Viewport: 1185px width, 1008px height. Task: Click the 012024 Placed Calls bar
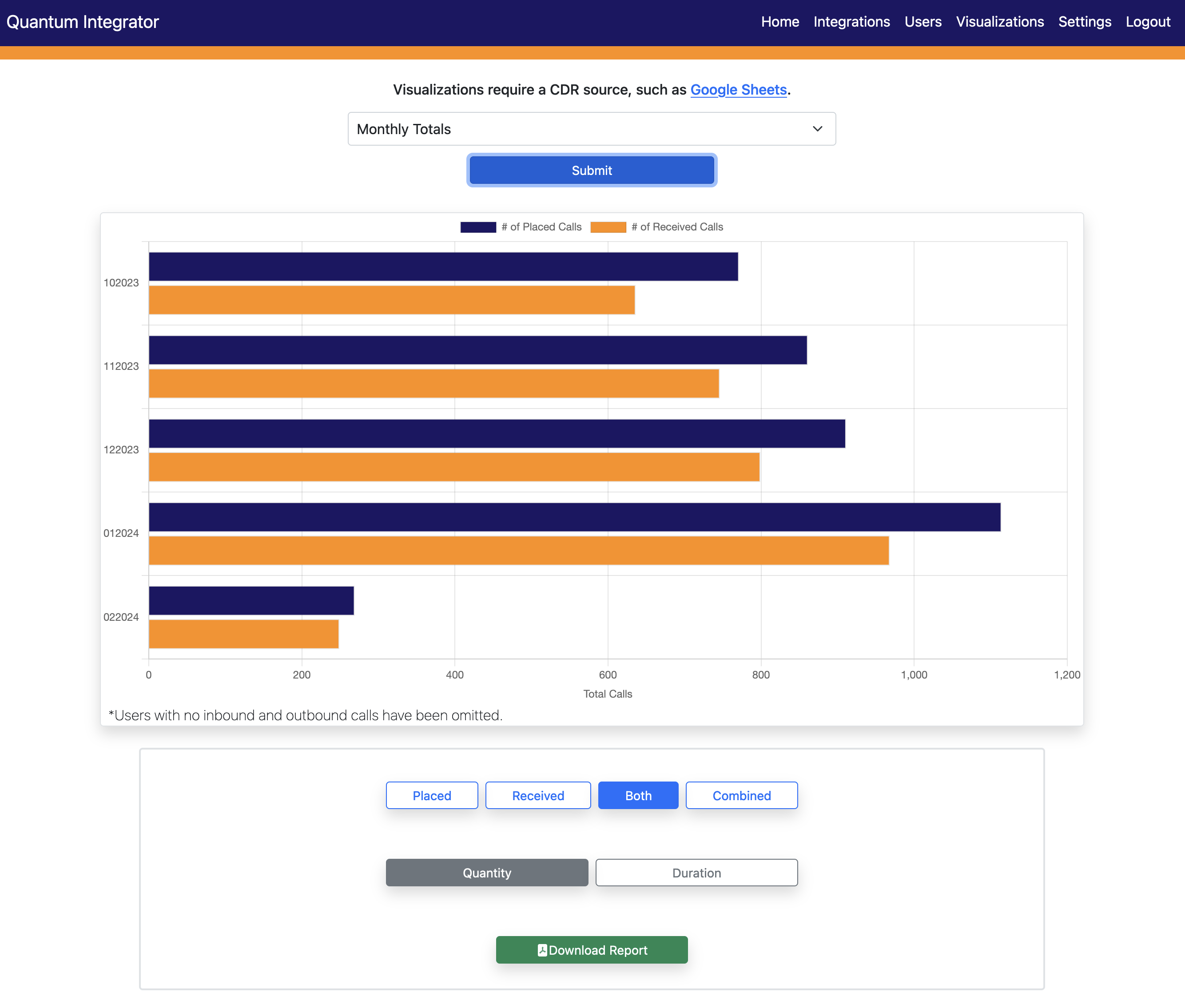click(x=574, y=517)
